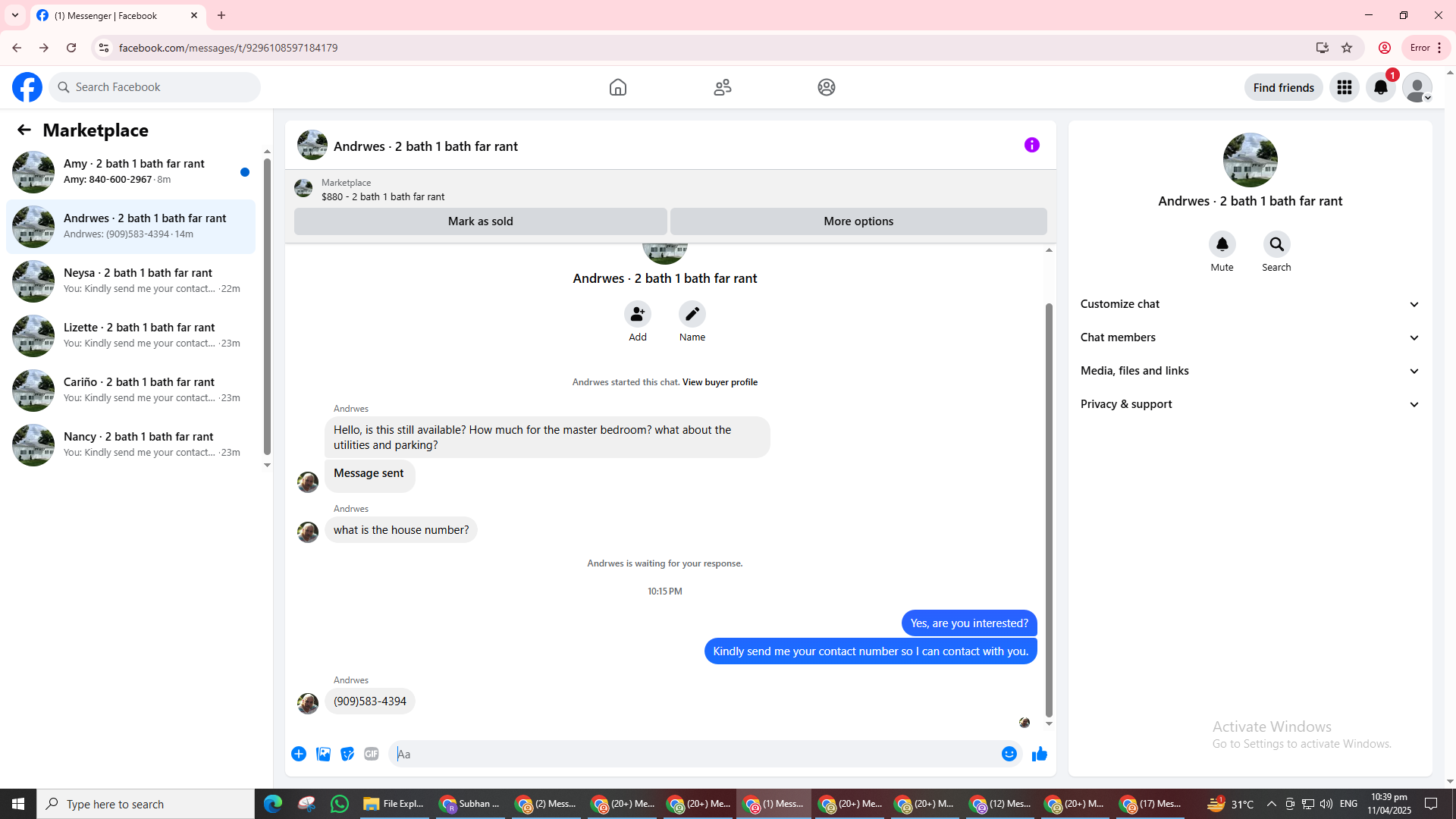Choose a sticker in composer
Image resolution: width=1456 pixels, height=819 pixels.
[347, 754]
